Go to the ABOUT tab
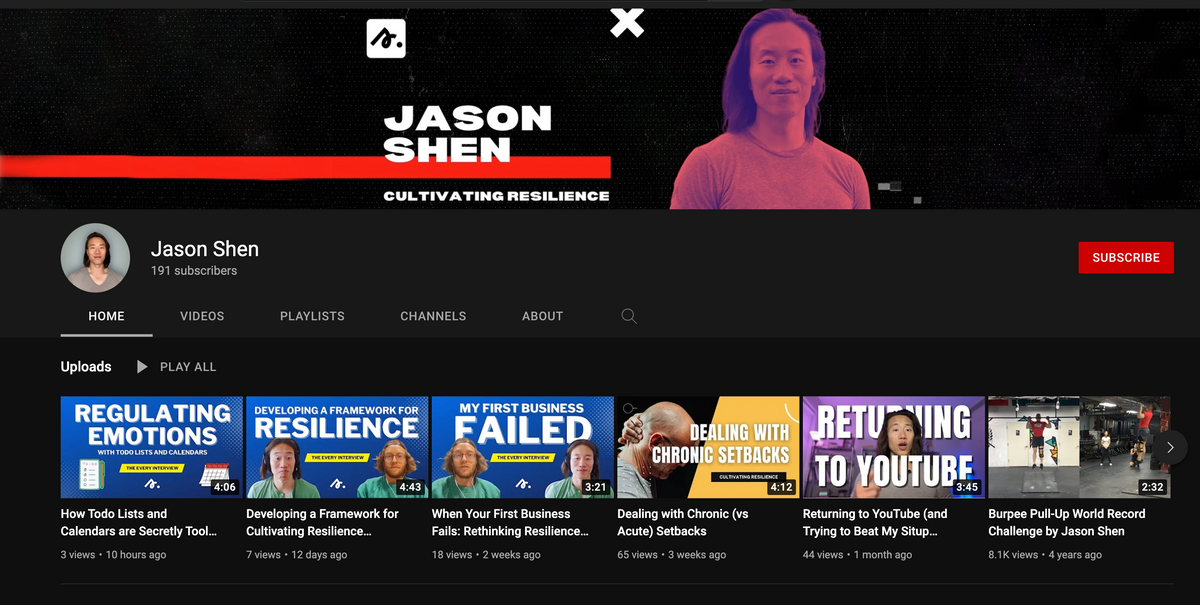Screen dimensions: 1200x605 [x=542, y=316]
